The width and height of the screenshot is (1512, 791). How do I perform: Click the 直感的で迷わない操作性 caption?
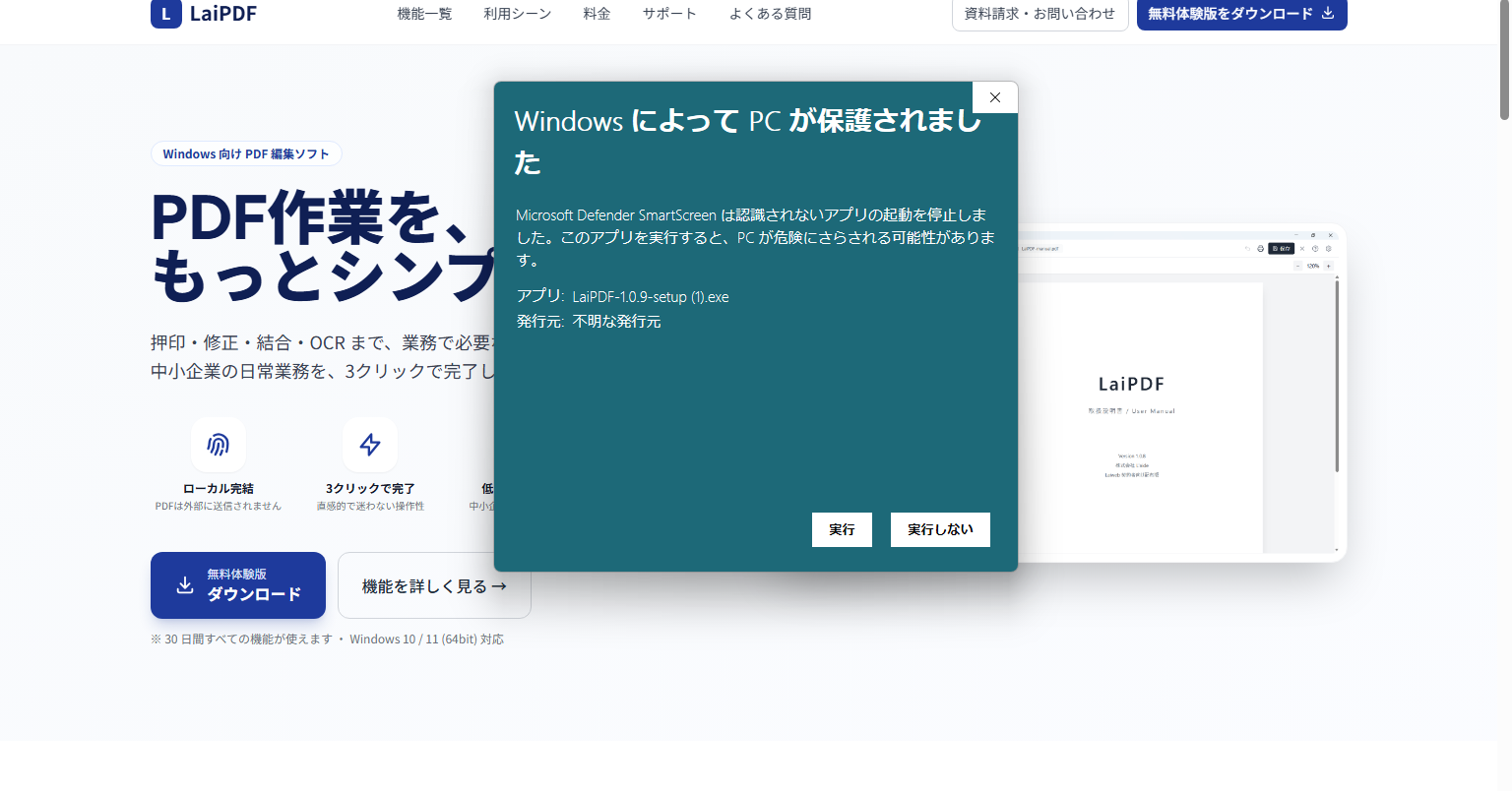[370, 506]
